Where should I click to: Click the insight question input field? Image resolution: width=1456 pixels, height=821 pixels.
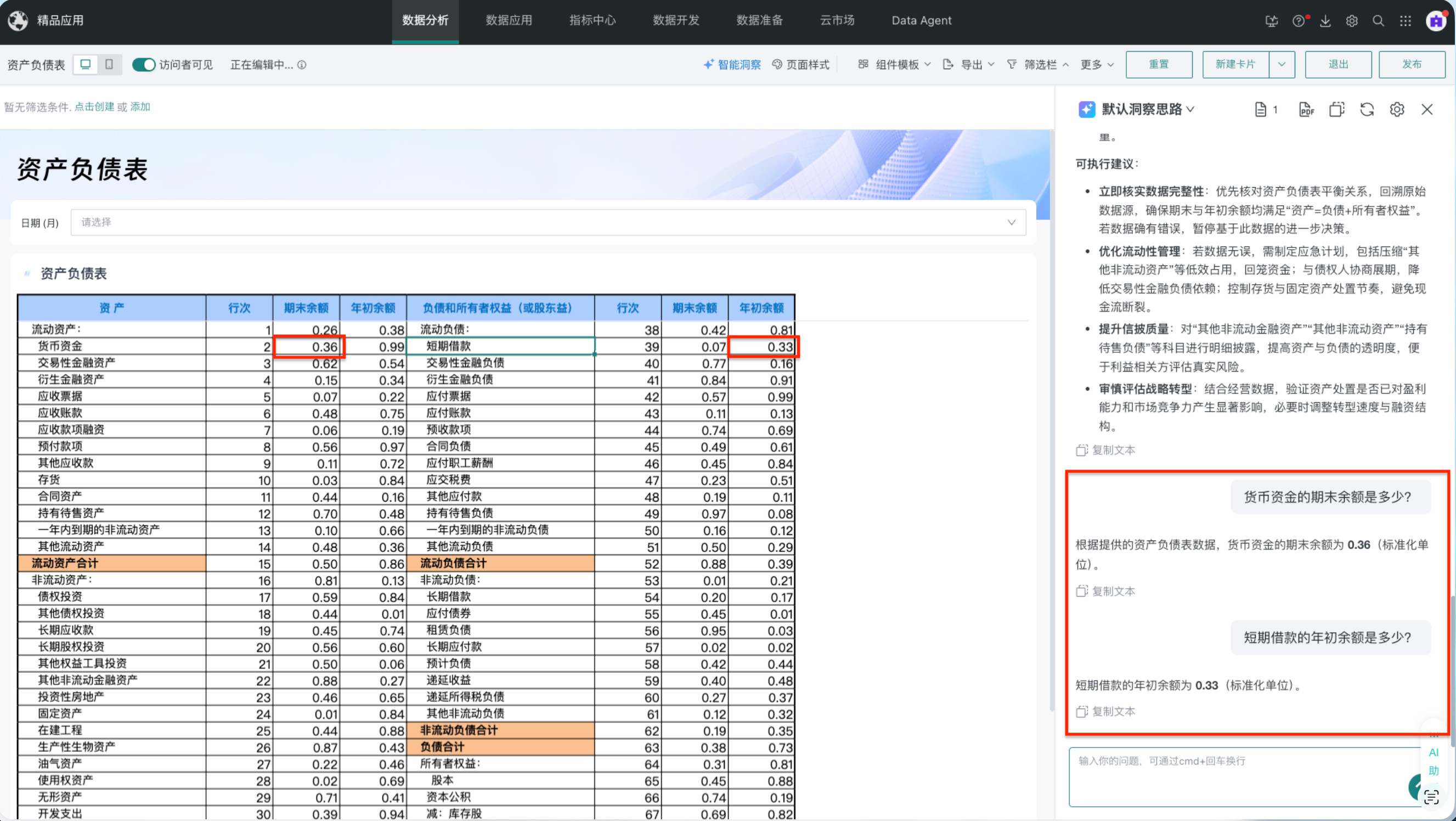1244,777
